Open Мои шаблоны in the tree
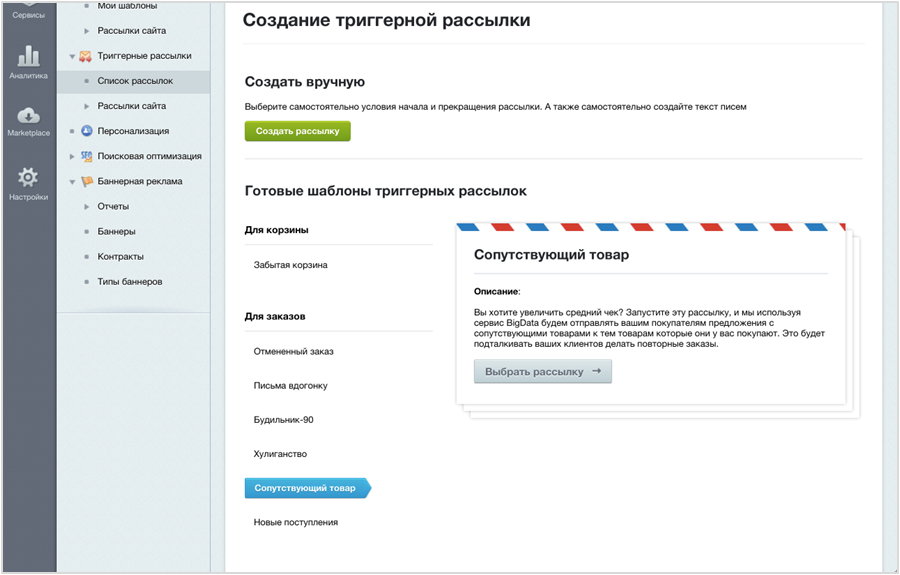Screen dimensions: 900x575 click(x=127, y=6)
